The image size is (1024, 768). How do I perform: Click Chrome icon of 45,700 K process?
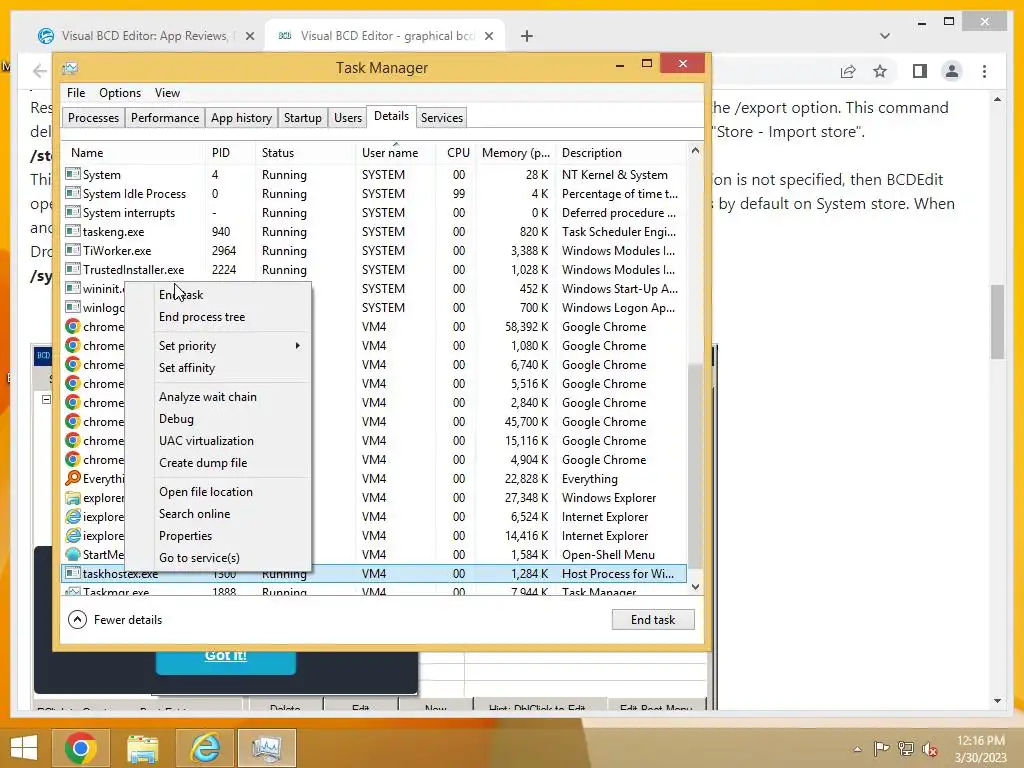point(73,421)
